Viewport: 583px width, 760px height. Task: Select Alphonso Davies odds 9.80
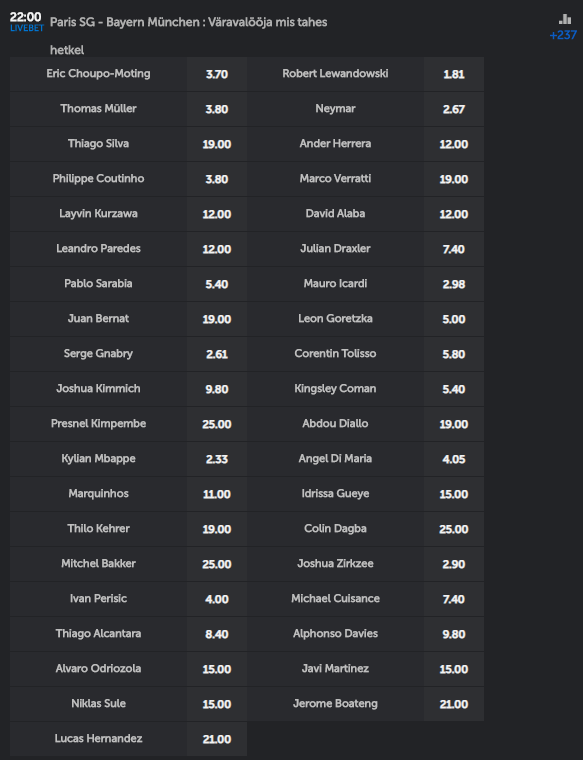(454, 634)
